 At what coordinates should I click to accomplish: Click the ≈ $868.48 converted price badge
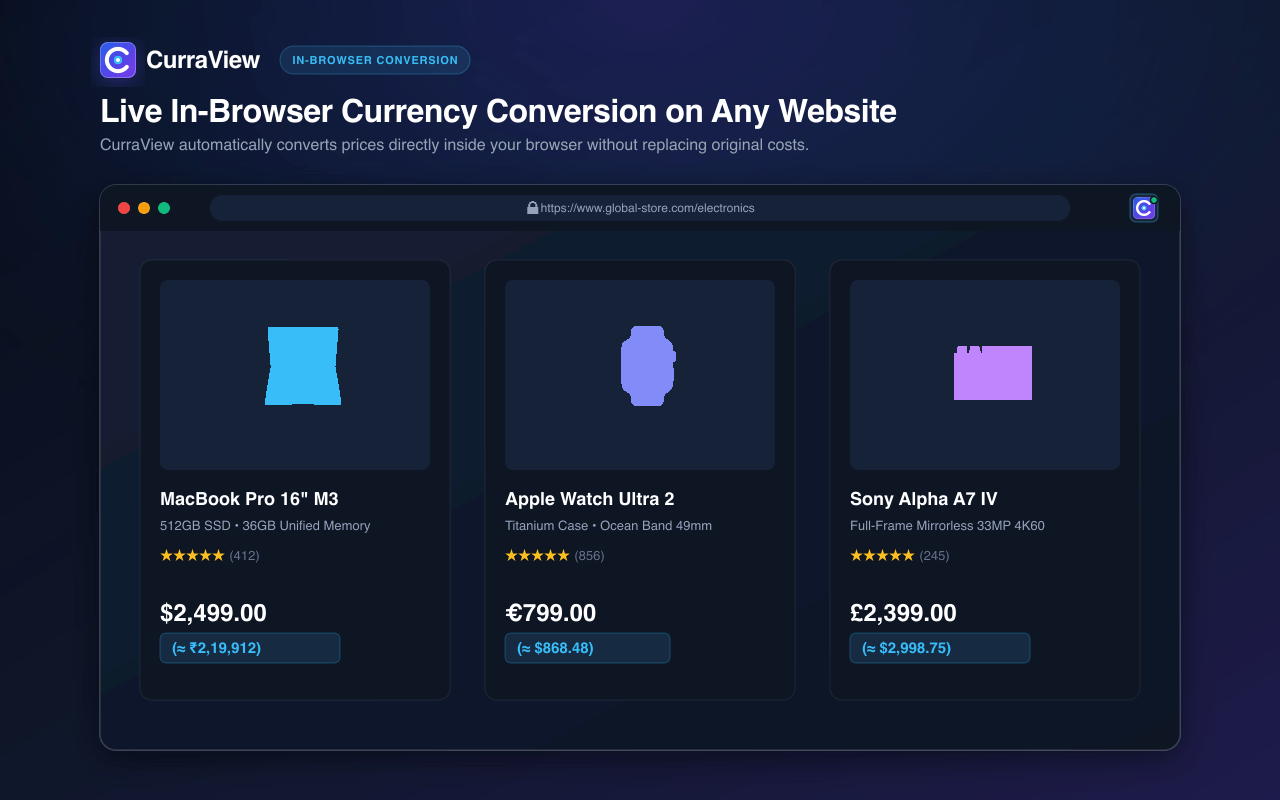tap(587, 648)
